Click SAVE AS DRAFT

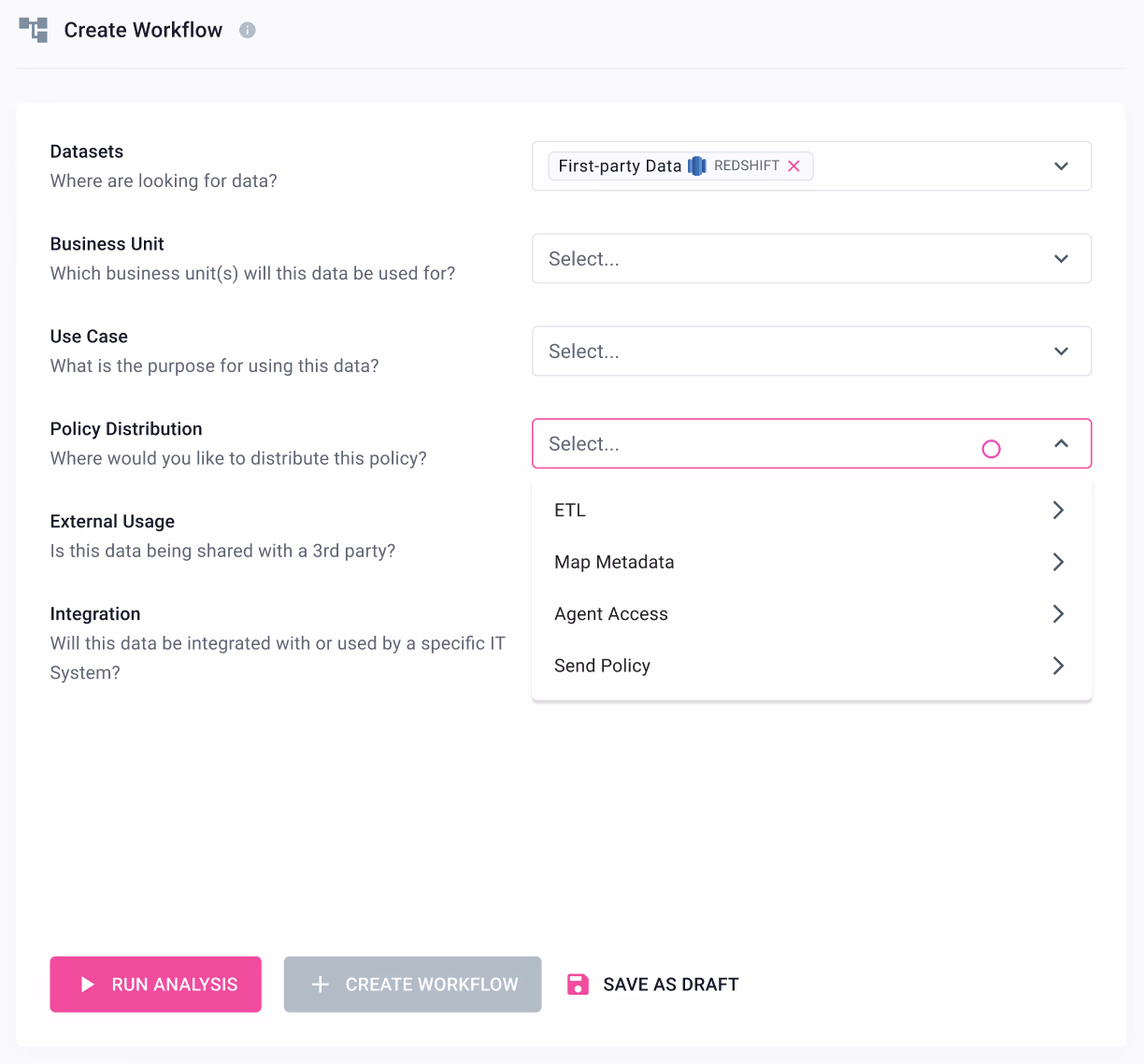coord(670,984)
